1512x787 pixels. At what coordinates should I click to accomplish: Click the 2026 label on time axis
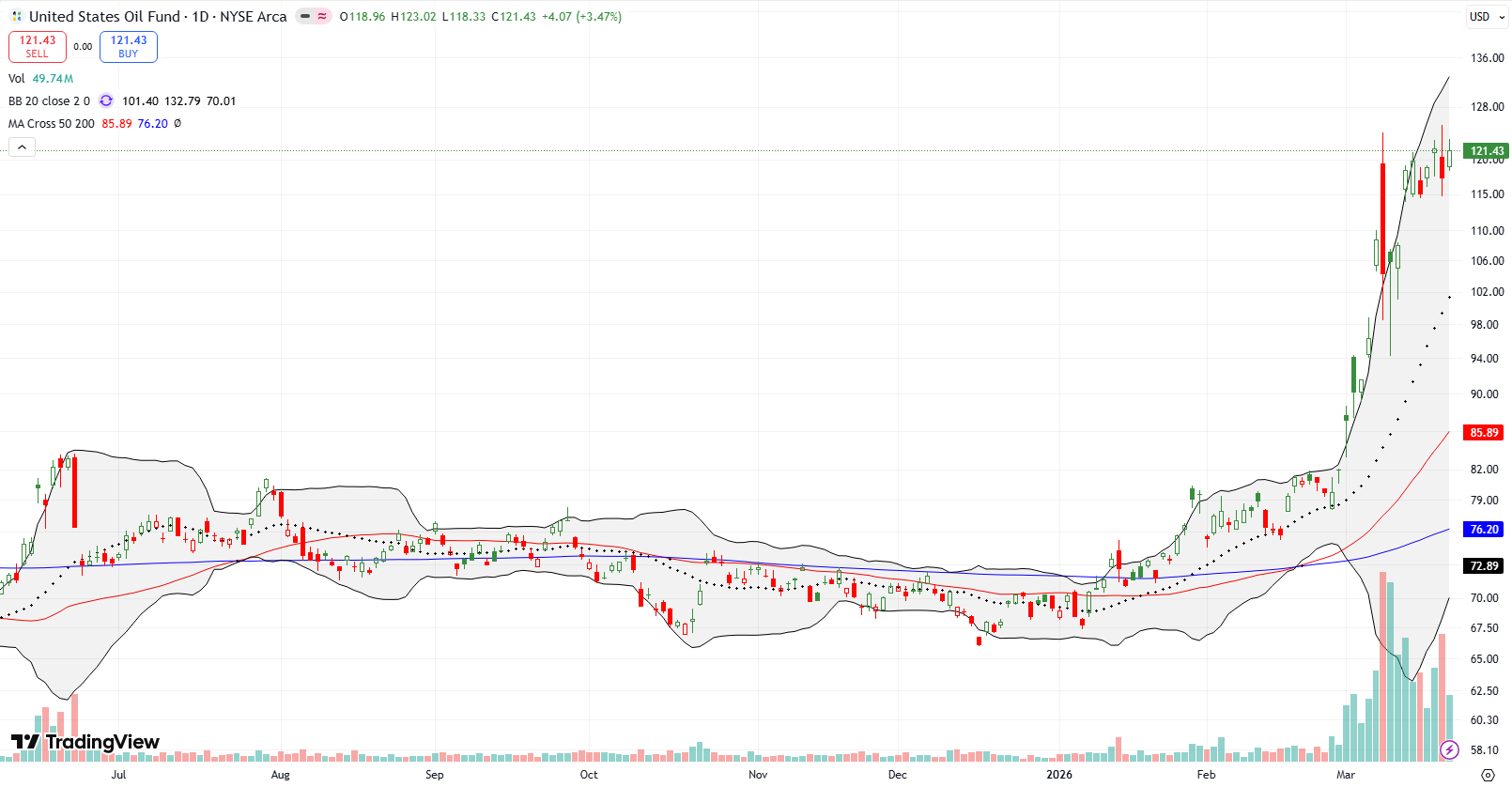tap(1059, 775)
